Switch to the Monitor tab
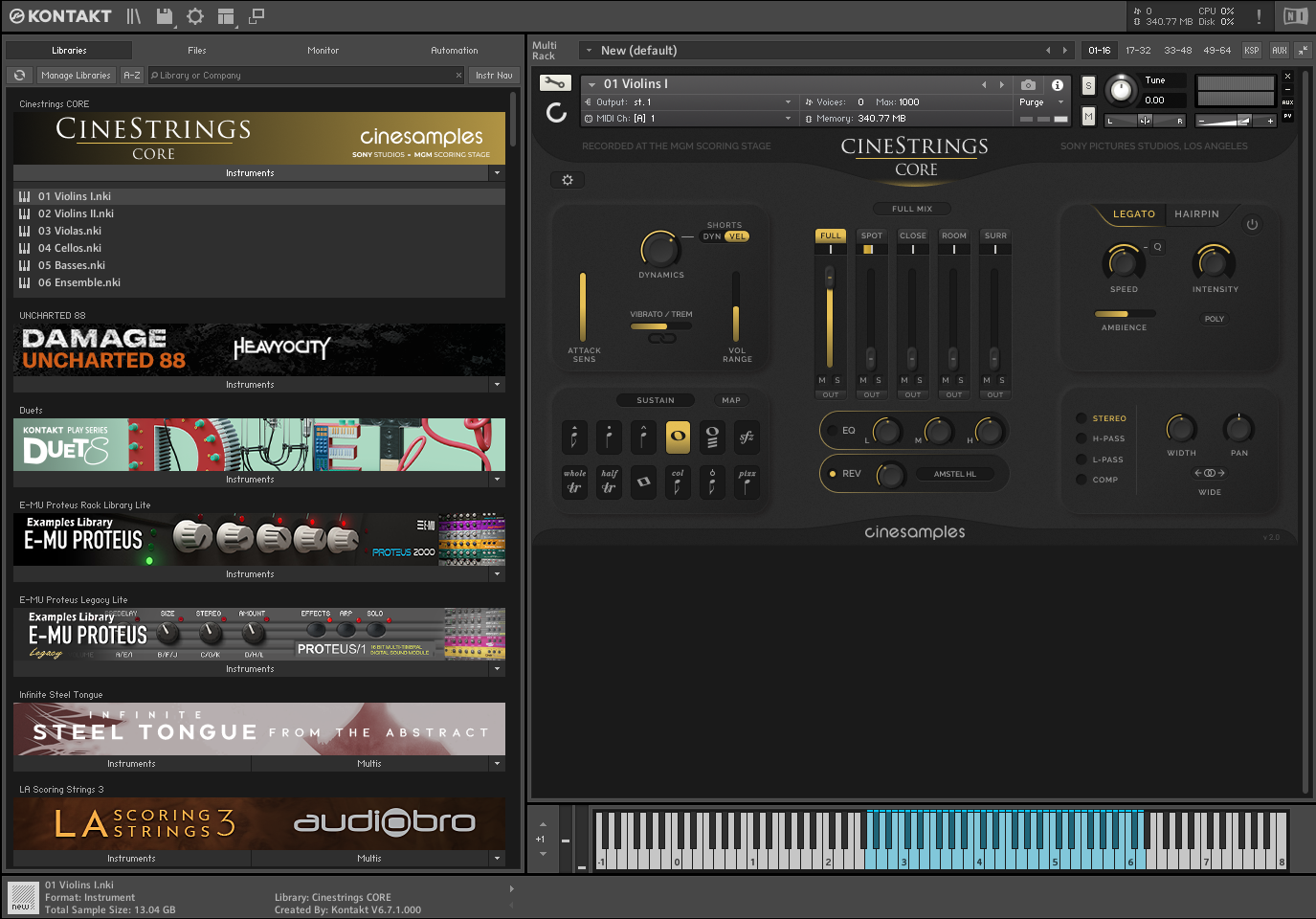This screenshot has width=1316, height=919. pyautogui.click(x=323, y=50)
